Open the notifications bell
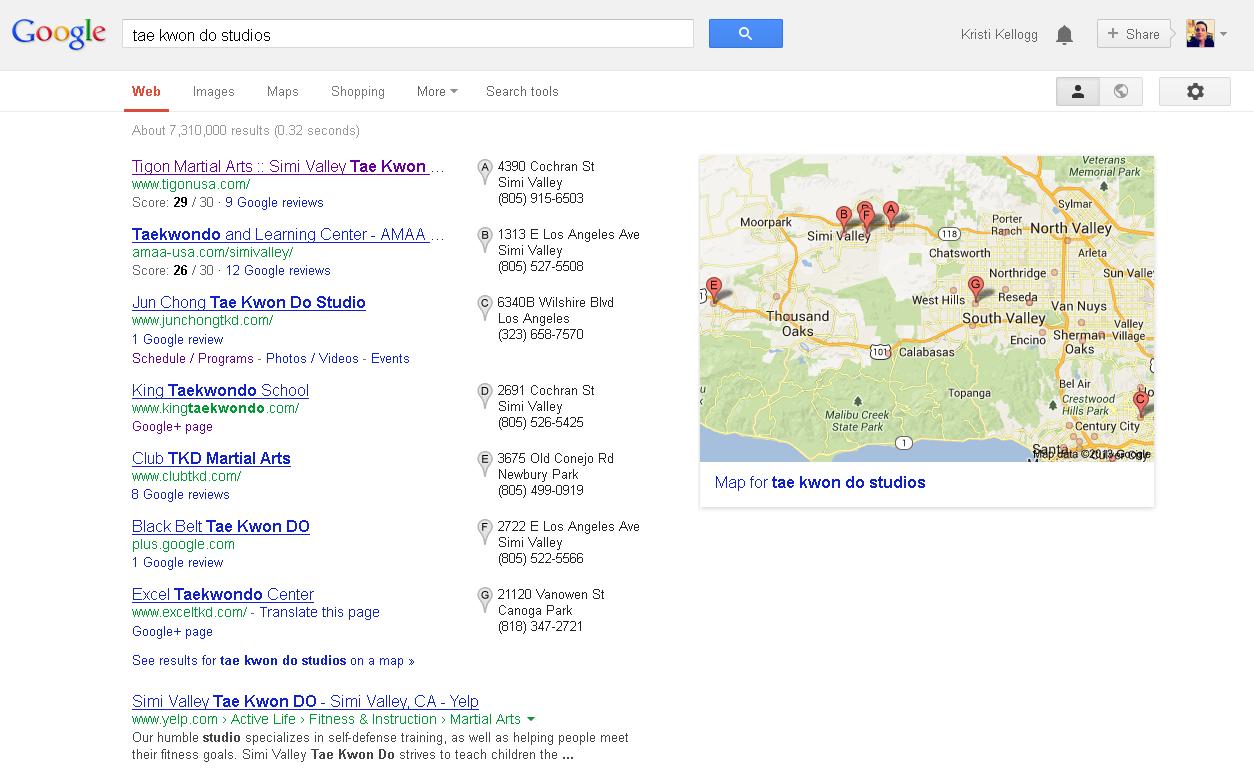This screenshot has height=780, width=1254. (1064, 35)
